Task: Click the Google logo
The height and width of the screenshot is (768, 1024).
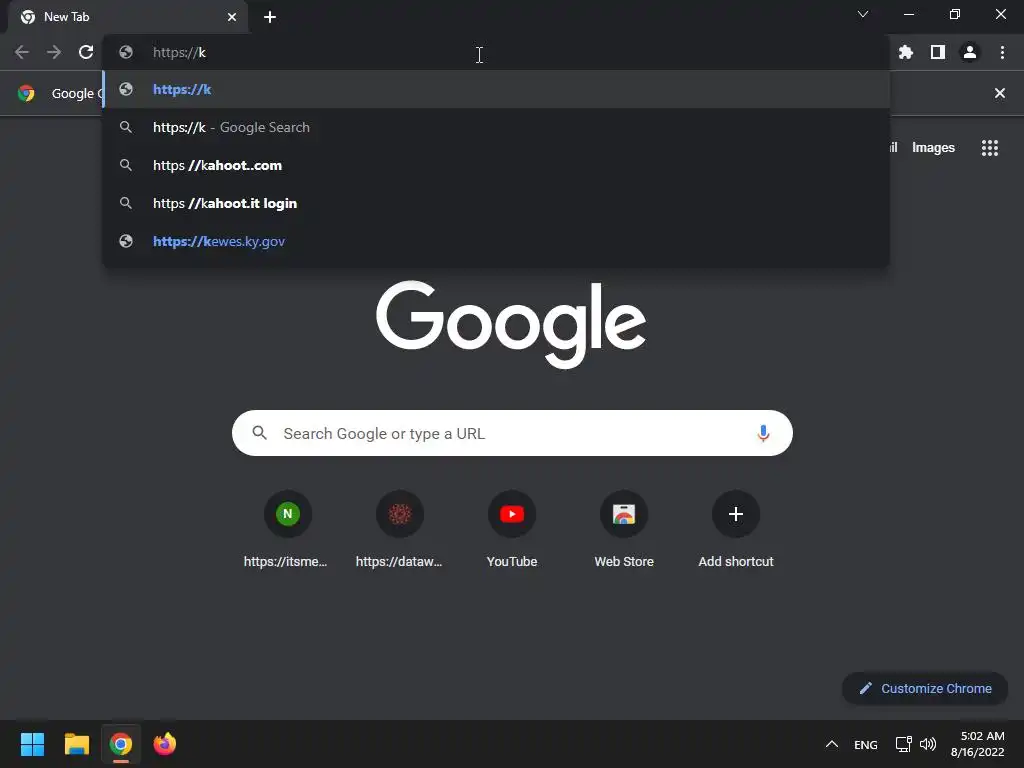Action: pyautogui.click(x=511, y=324)
